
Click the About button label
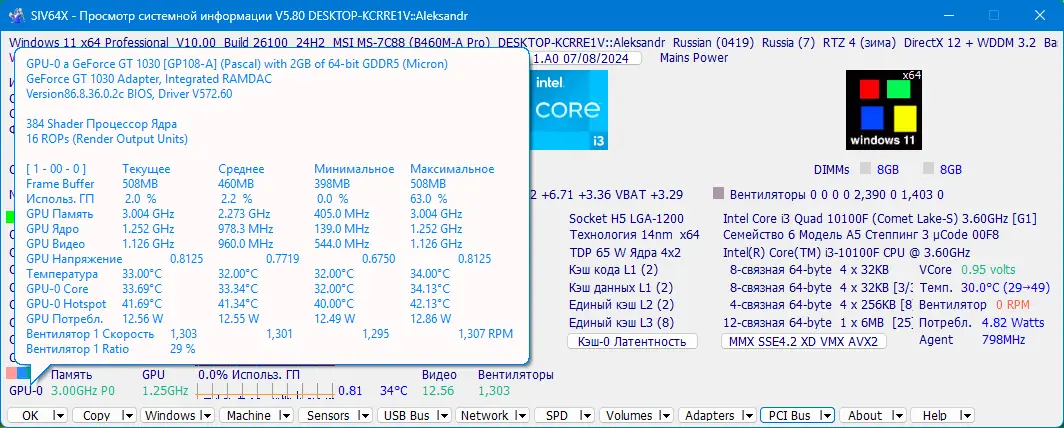click(x=865, y=415)
